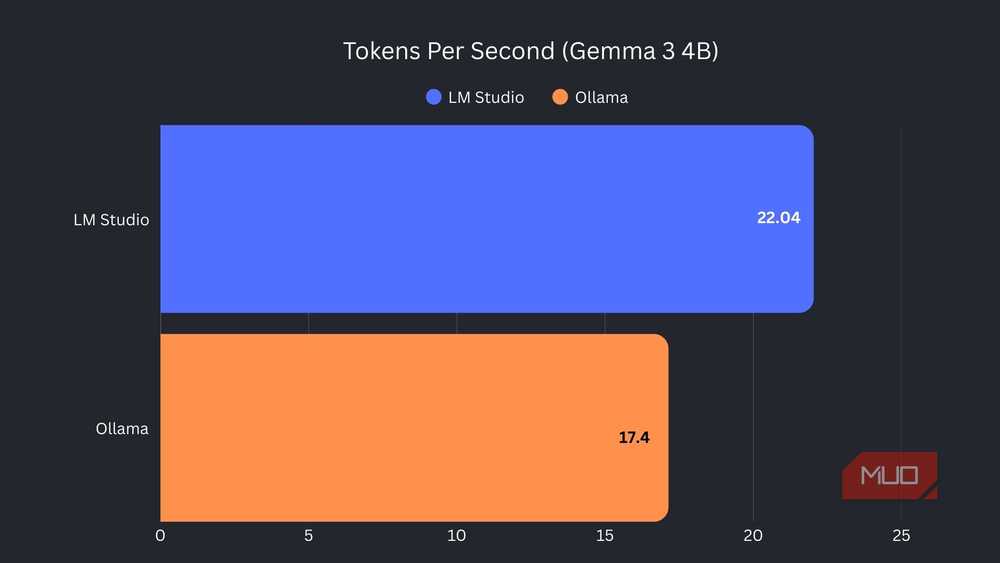Click the blue LM Studio legend dot
Screen dimensions: 1000x563
click(434, 97)
